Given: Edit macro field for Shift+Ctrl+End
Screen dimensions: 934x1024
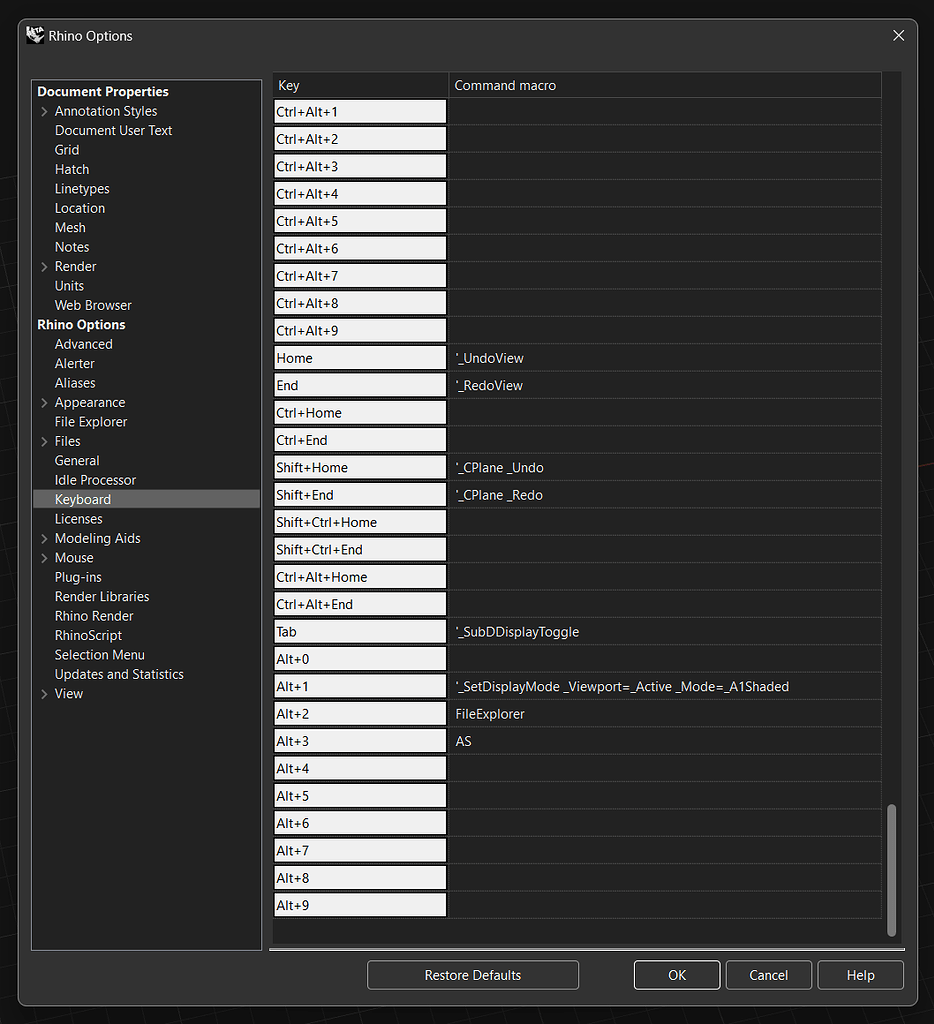Looking at the screenshot, I should click(x=665, y=550).
